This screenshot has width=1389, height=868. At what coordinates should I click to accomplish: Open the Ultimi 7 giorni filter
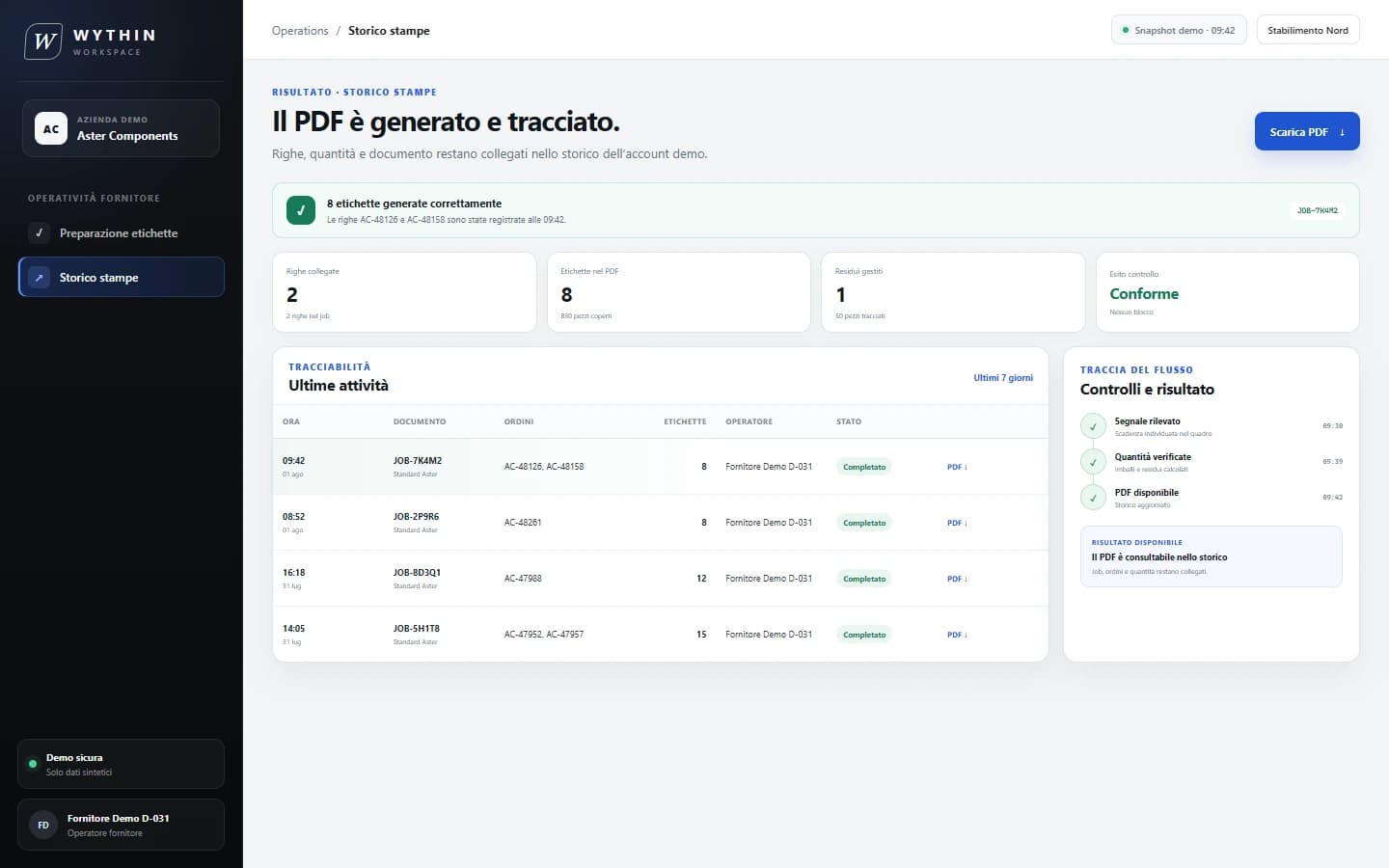click(1003, 378)
